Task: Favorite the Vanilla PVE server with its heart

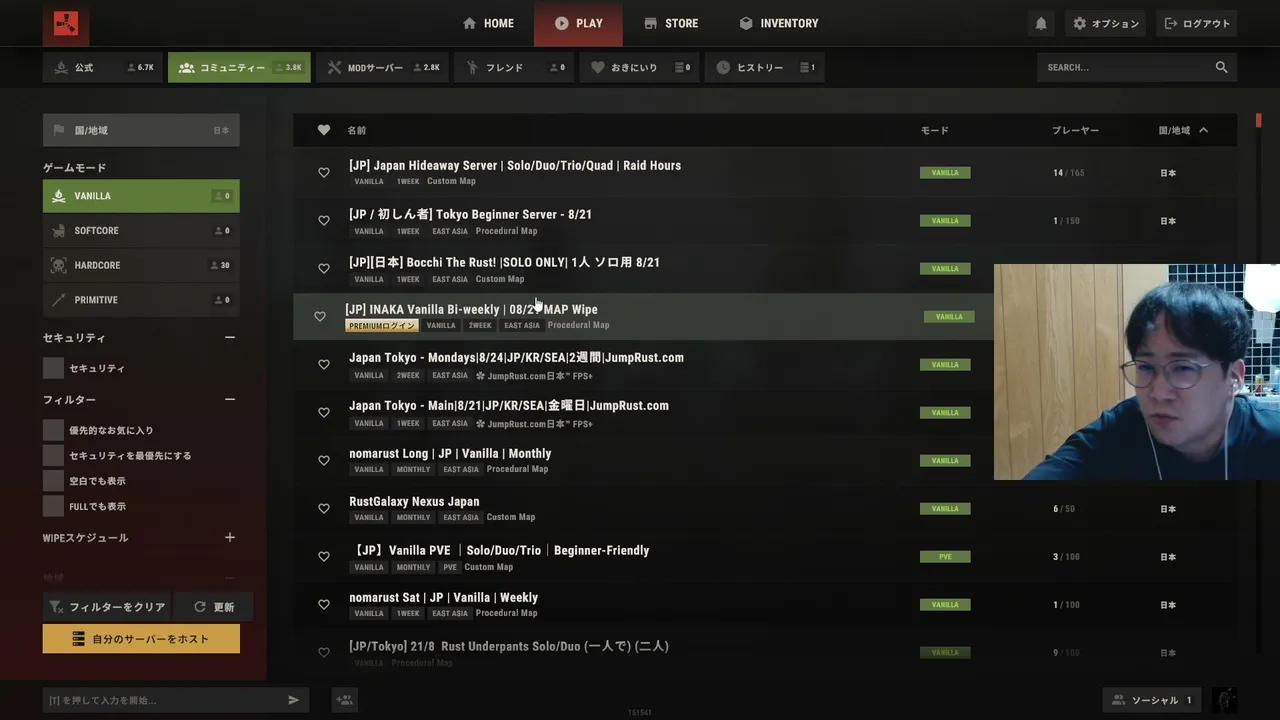Action: (x=324, y=556)
